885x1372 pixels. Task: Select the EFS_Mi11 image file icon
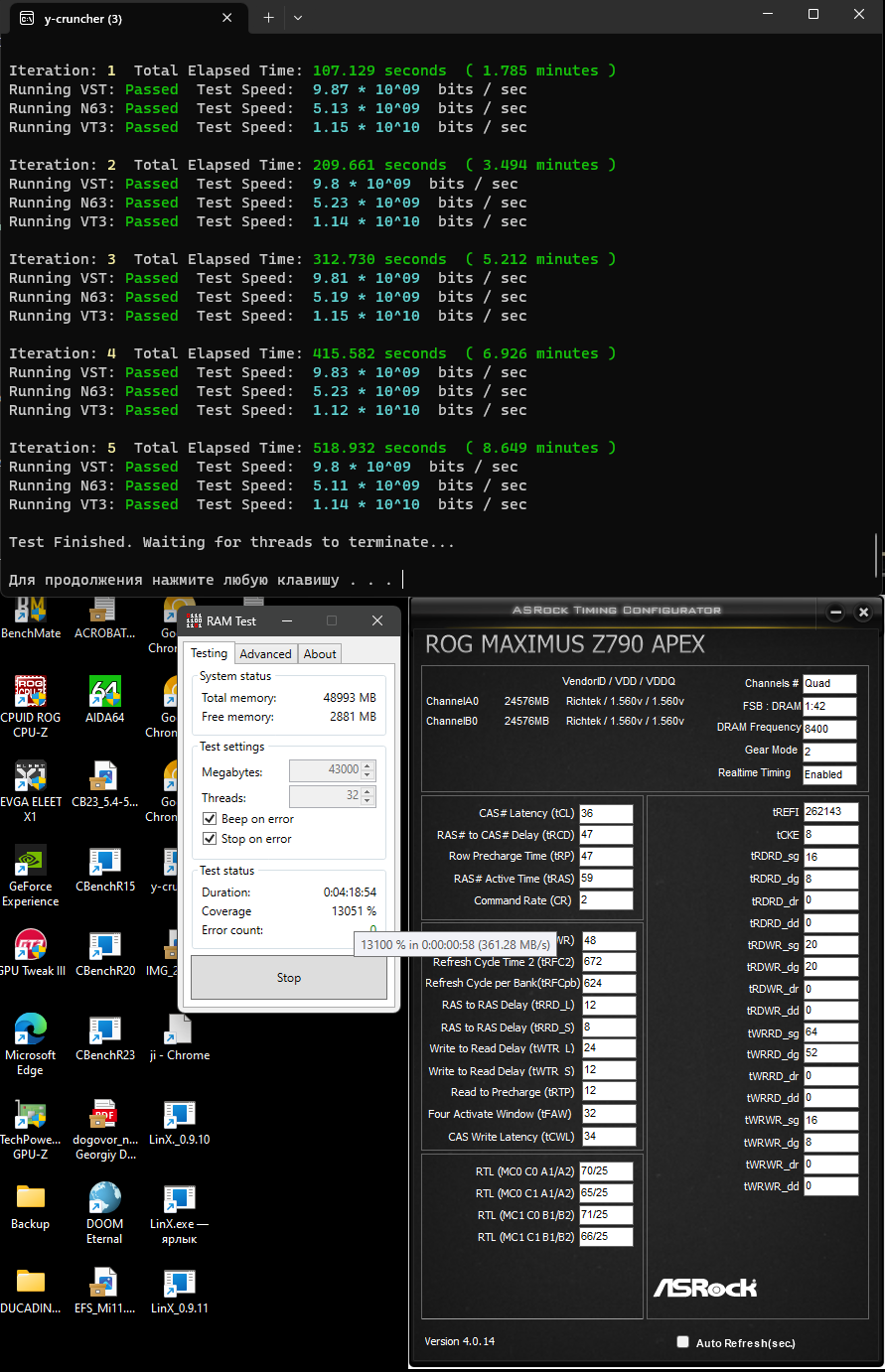104,1291
